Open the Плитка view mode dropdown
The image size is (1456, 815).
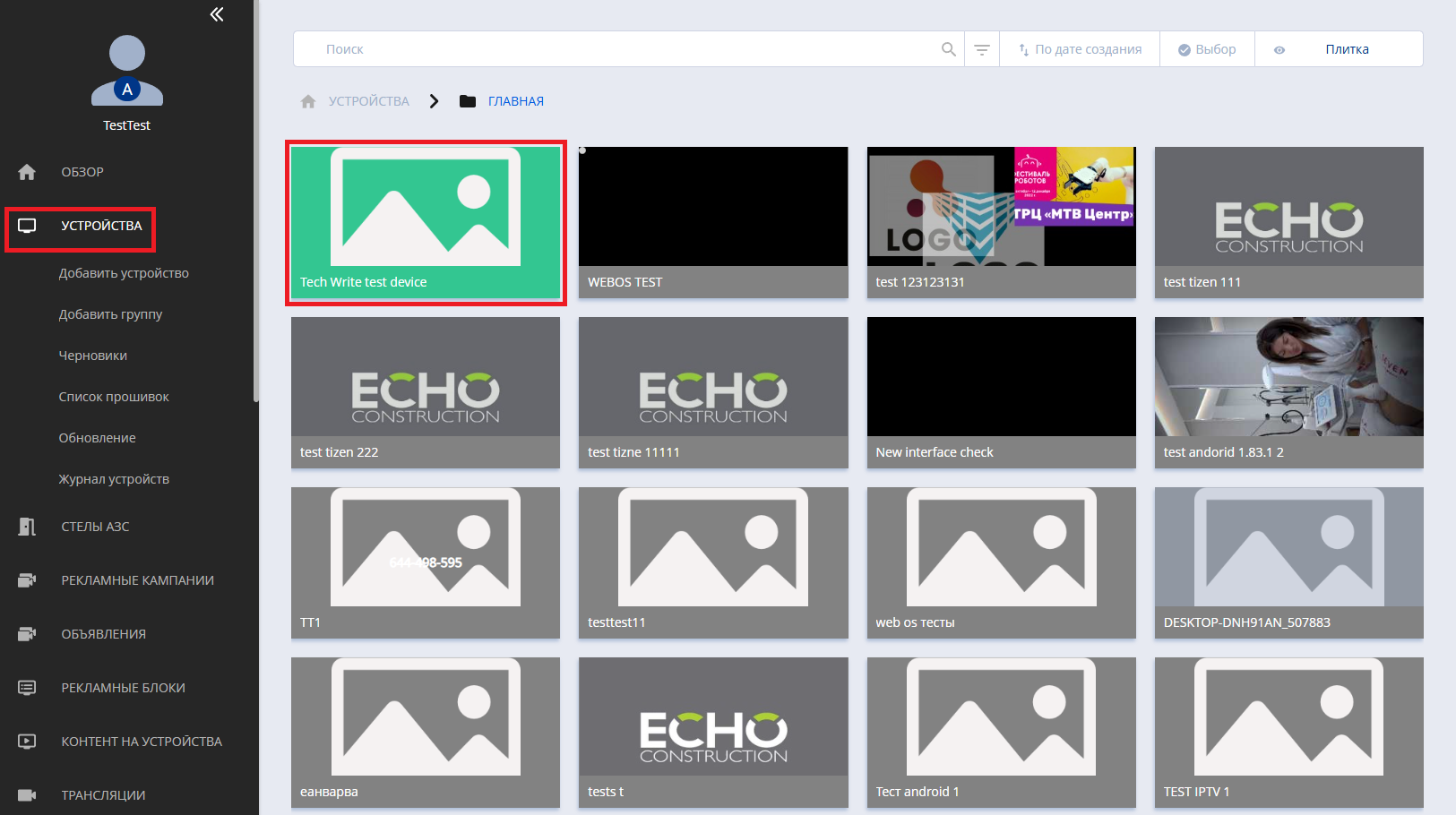(x=1347, y=49)
